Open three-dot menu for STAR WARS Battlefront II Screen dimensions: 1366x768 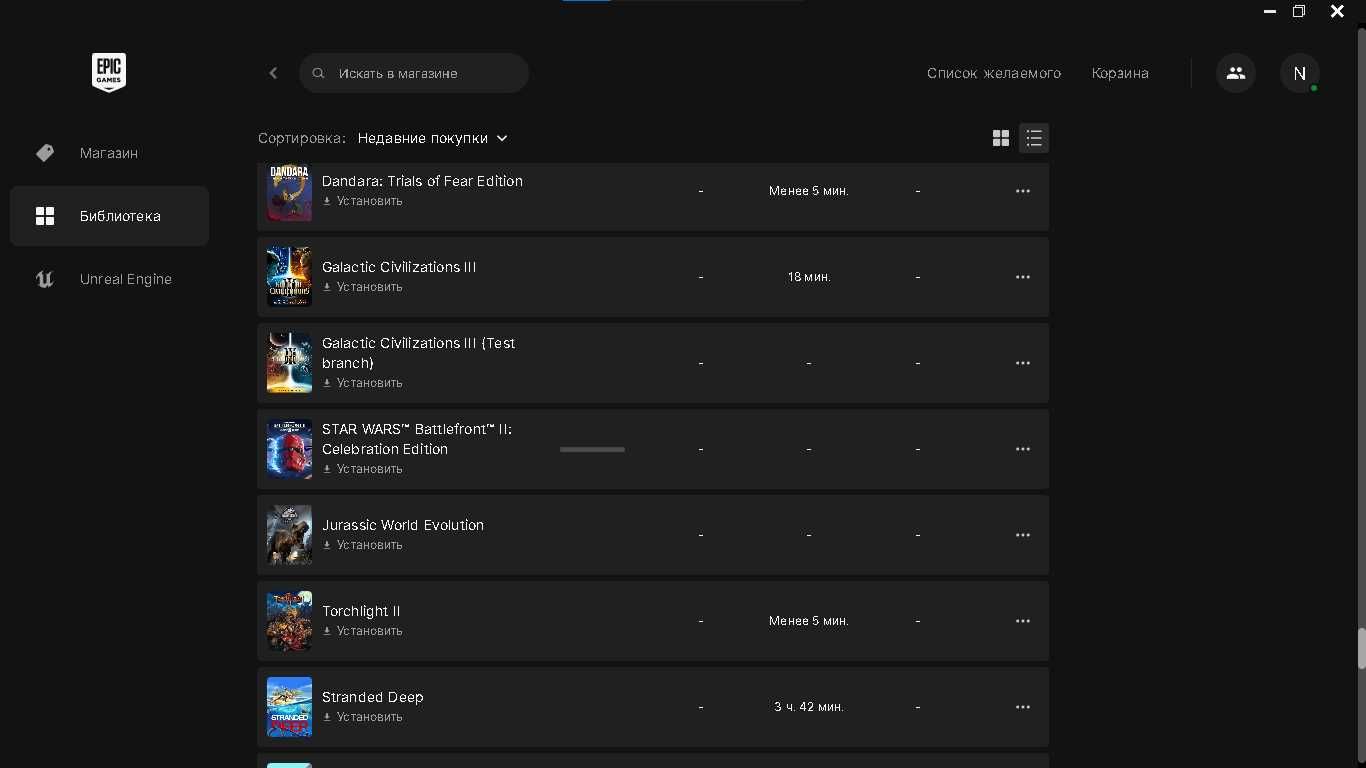(1023, 449)
